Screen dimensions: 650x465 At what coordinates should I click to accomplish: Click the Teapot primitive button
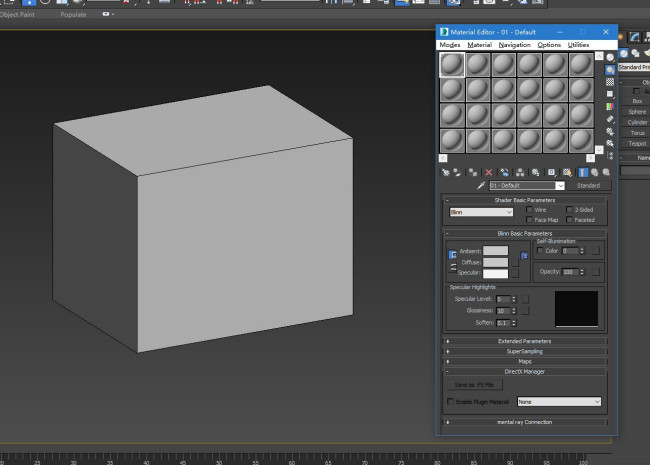(637, 143)
